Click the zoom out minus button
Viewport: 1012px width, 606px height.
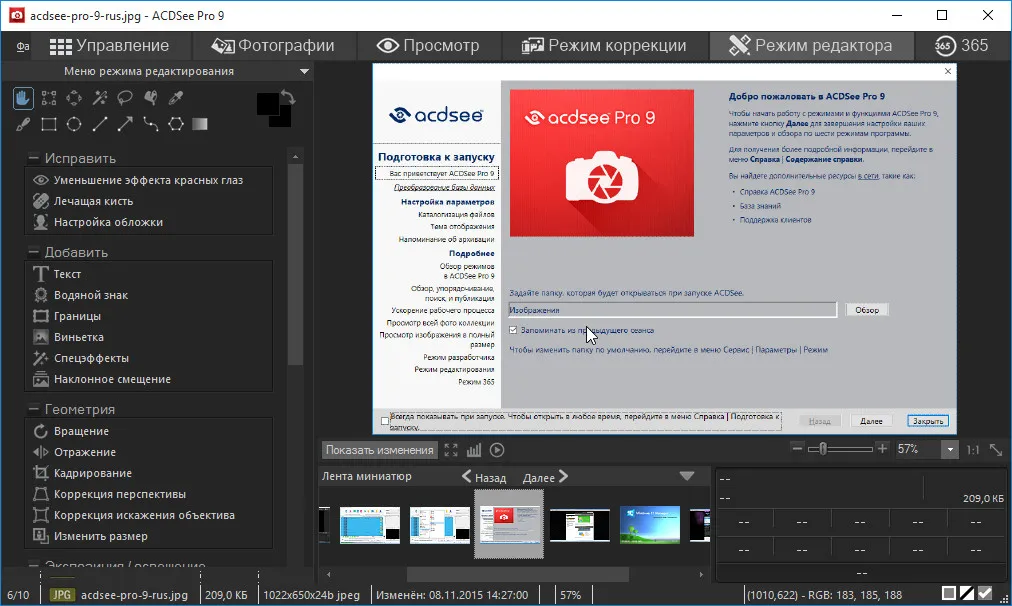(x=797, y=449)
